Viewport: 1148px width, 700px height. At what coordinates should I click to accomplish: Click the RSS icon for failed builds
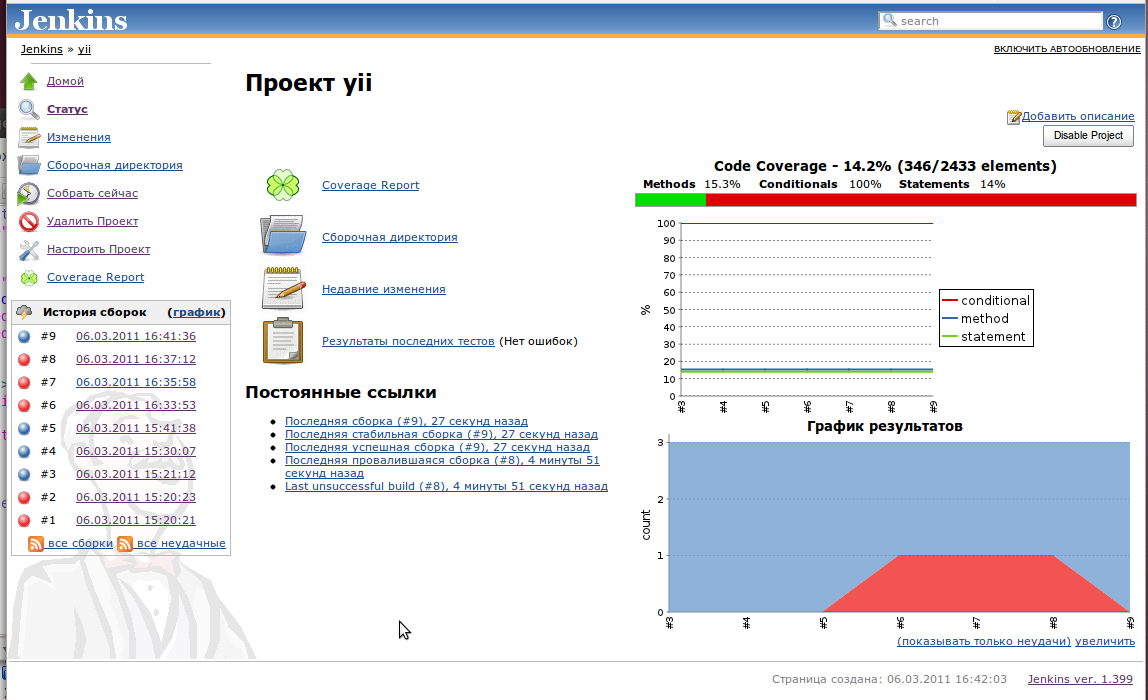125,543
